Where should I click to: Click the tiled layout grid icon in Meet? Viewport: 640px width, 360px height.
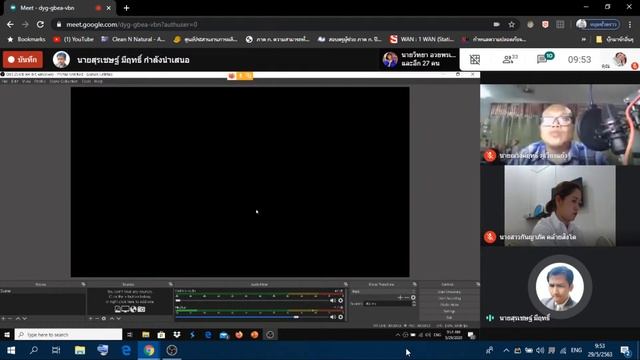475,60
